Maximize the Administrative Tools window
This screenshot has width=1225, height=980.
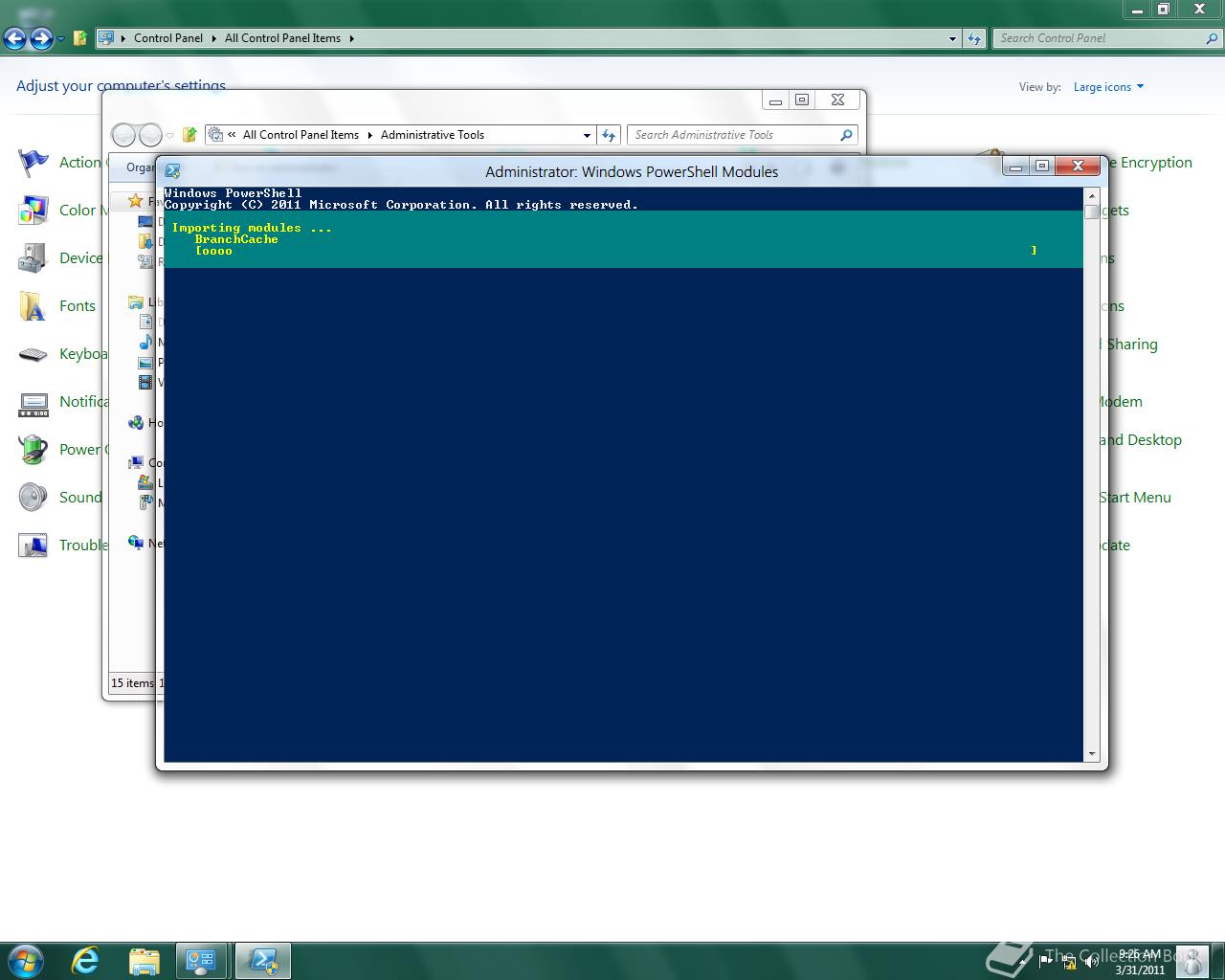[x=802, y=100]
